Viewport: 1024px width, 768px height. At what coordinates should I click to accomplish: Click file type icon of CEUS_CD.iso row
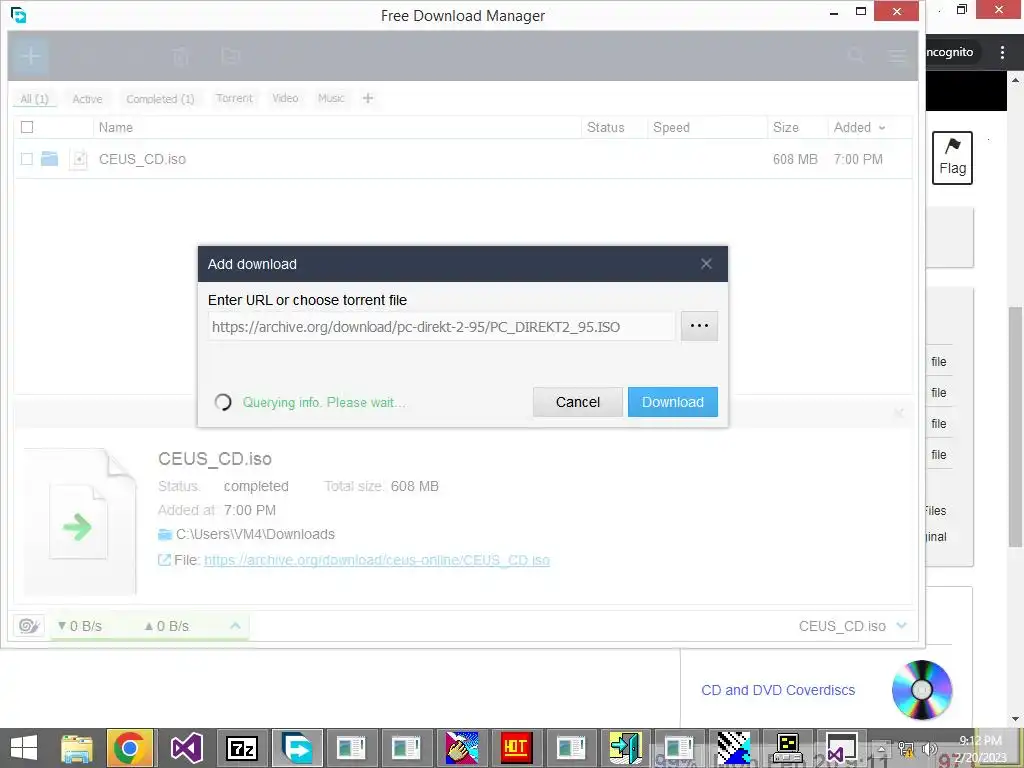coord(78,159)
